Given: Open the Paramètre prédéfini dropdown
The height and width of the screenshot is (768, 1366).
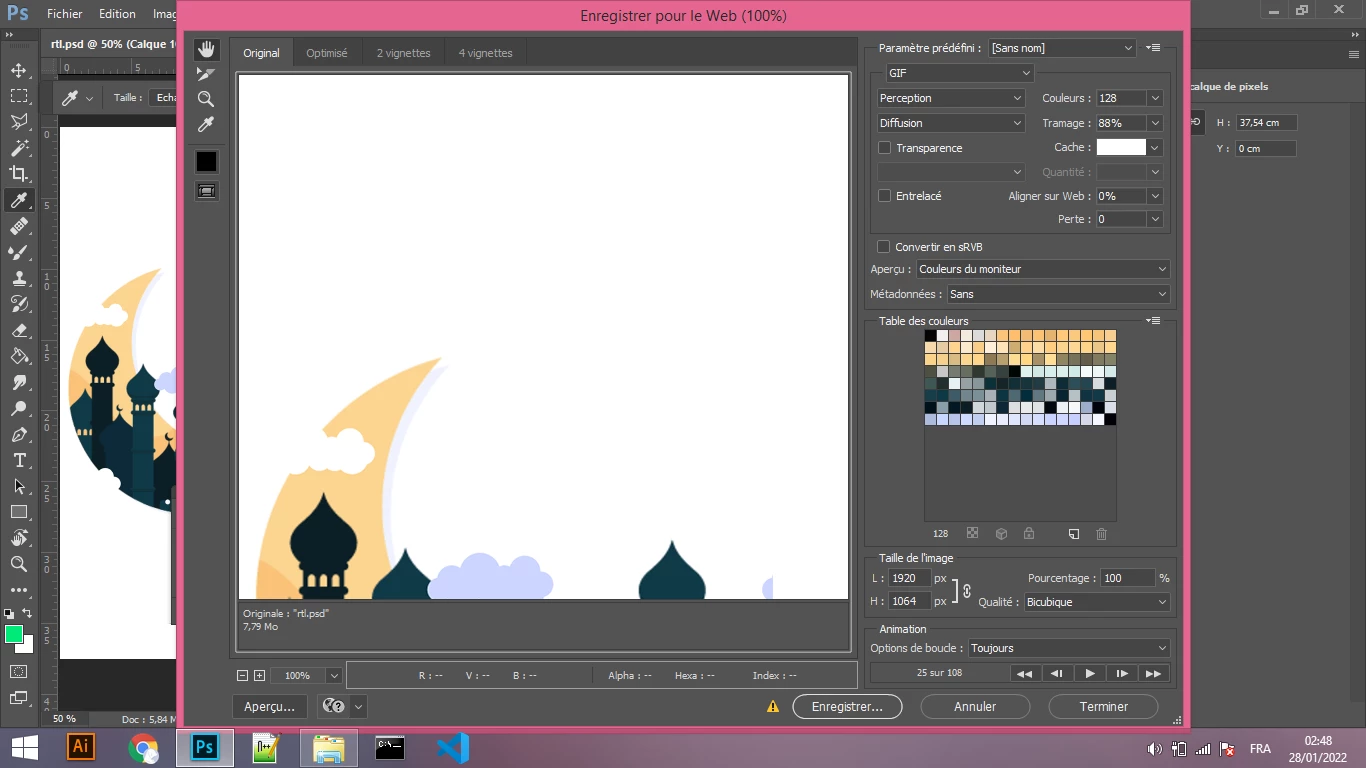Looking at the screenshot, I should tap(1062, 48).
